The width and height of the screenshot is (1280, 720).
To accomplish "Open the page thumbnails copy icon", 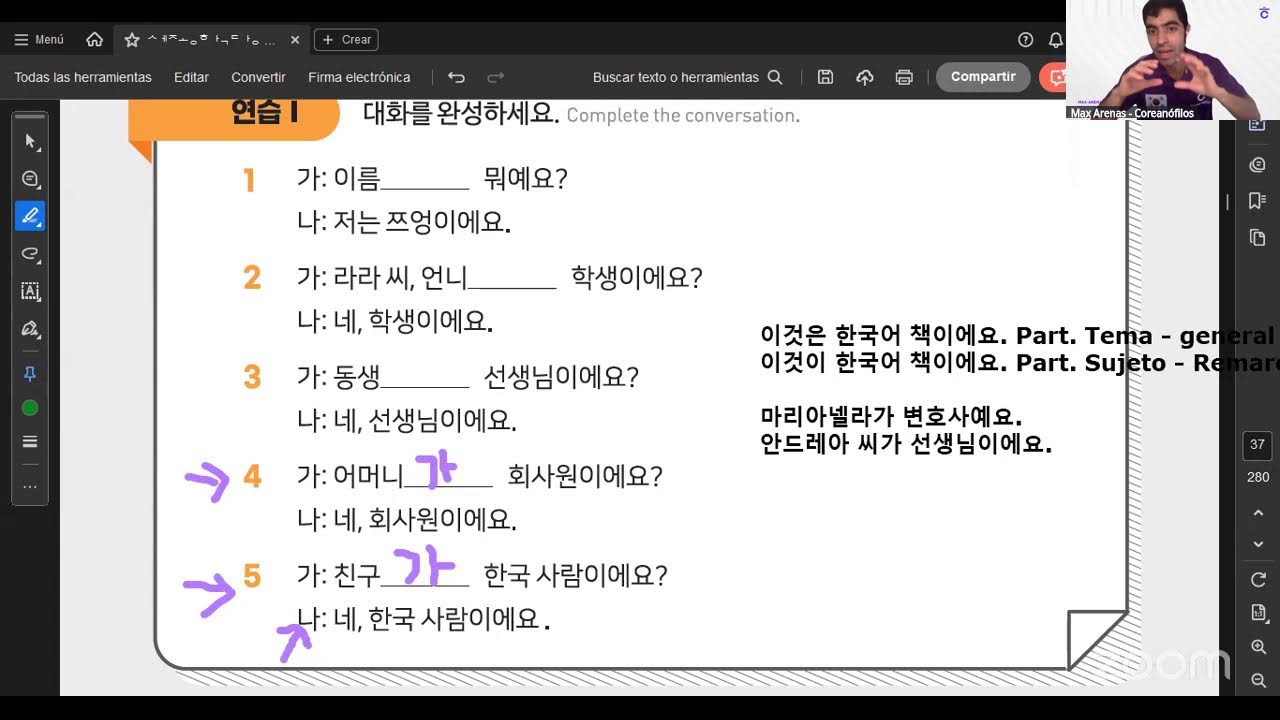I will [x=1258, y=237].
